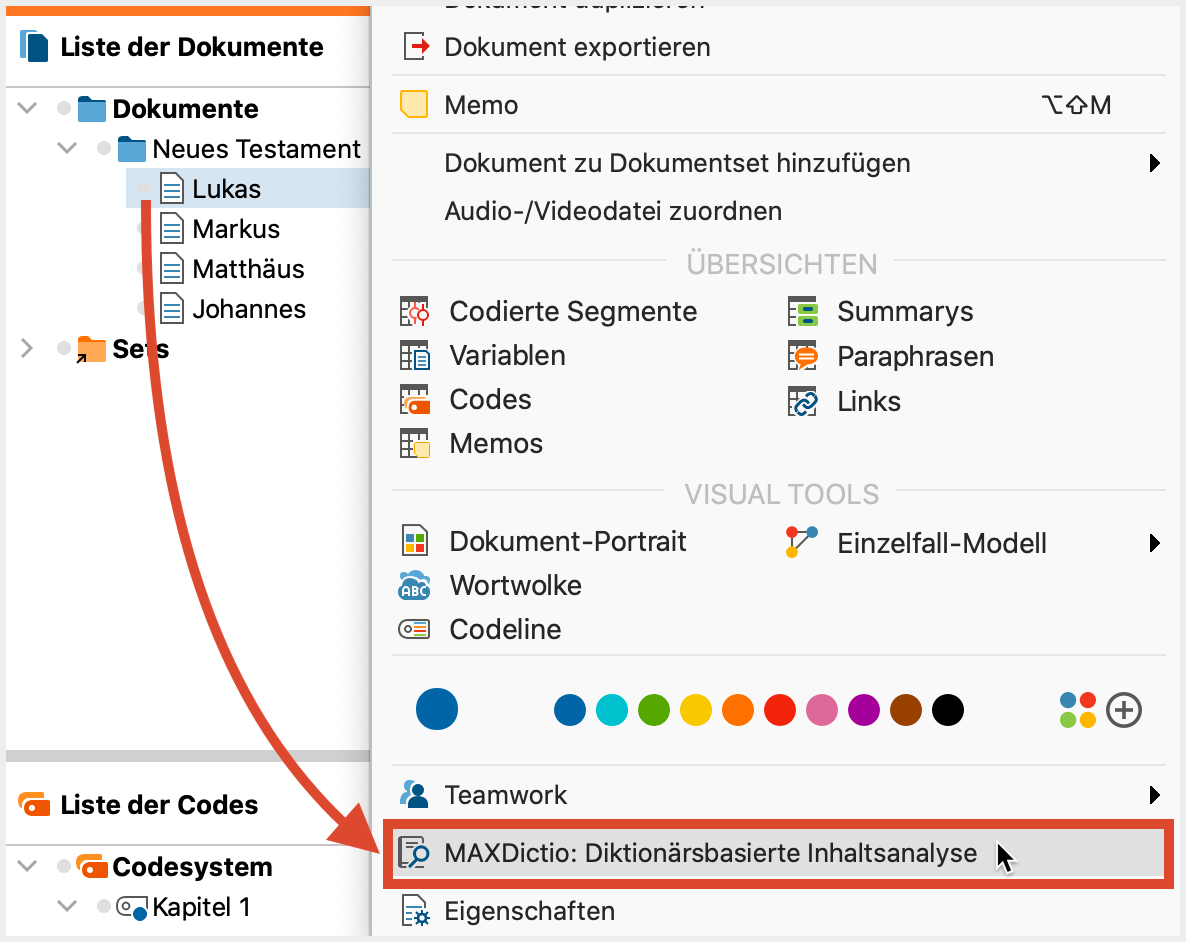The width and height of the screenshot is (1186, 942).
Task: Choose Dokument exportieren from the menu
Action: (x=577, y=47)
